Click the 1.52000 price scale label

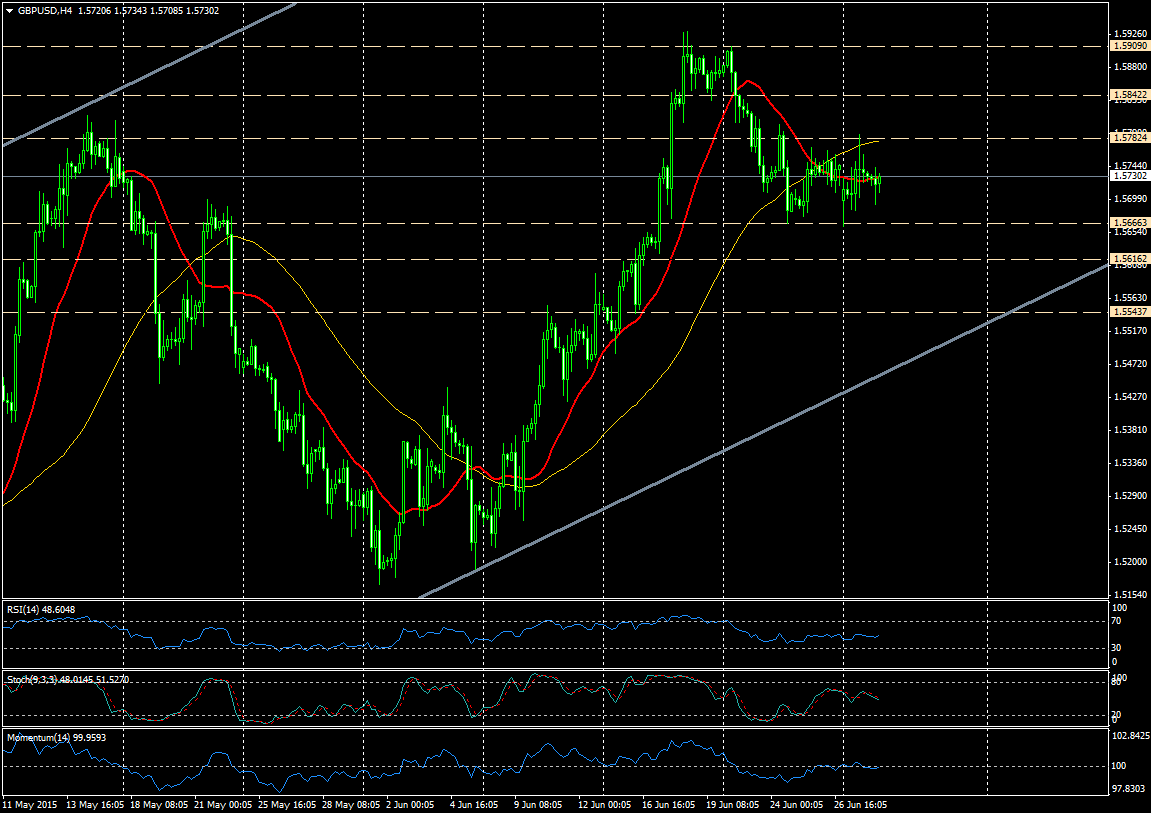pos(1128,562)
